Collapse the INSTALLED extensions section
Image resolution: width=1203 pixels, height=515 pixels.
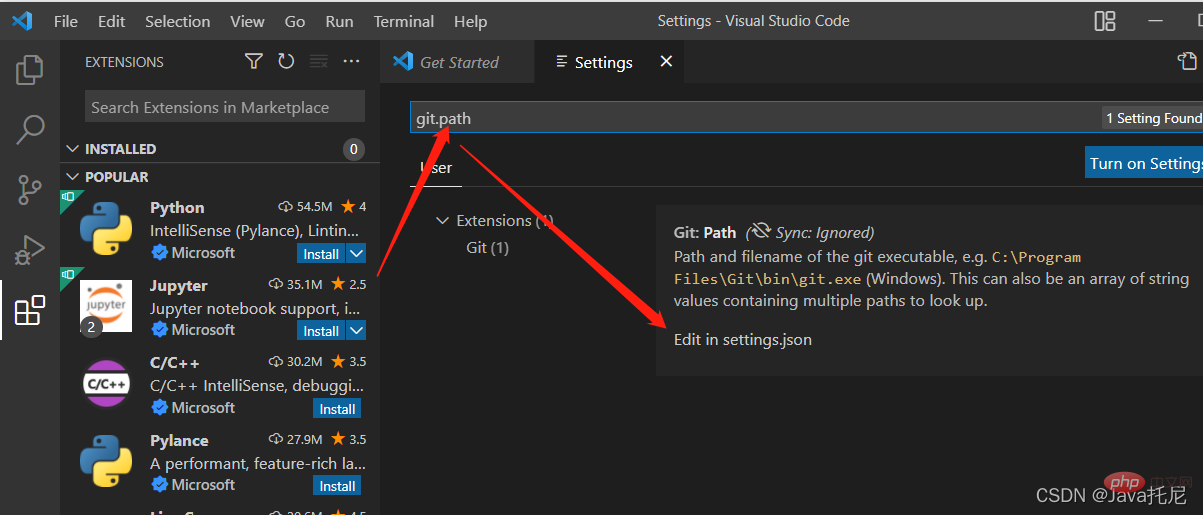point(72,149)
